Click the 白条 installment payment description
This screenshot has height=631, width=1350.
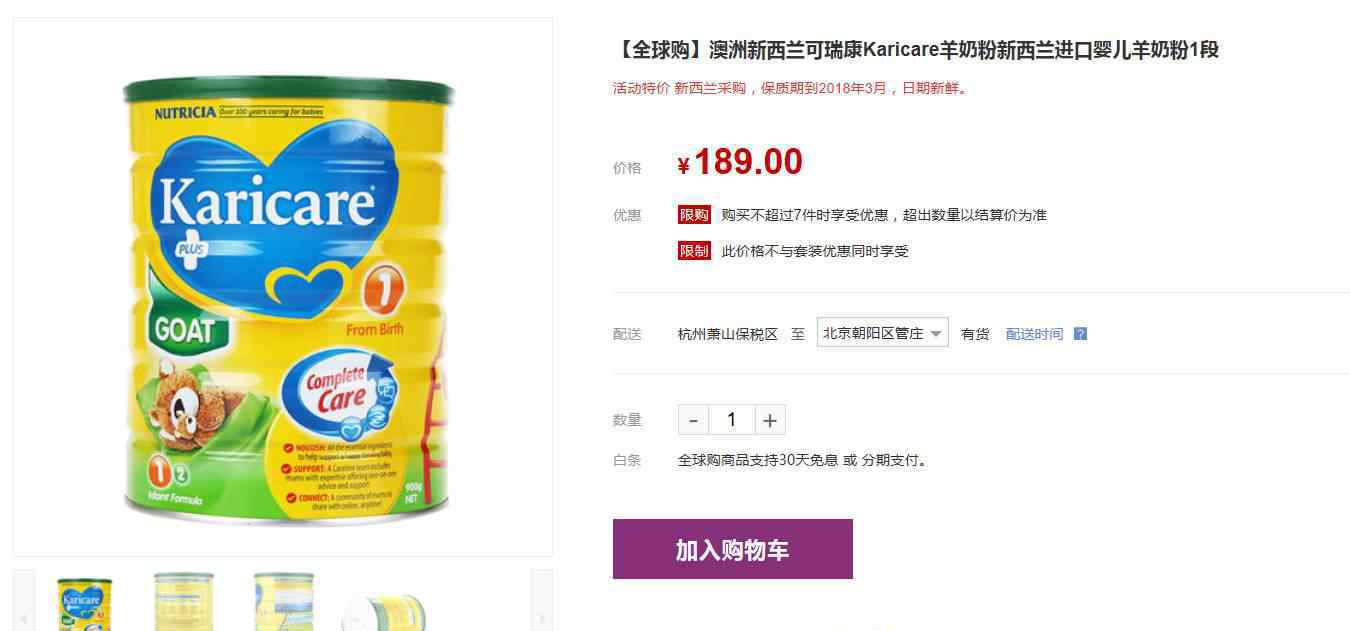tap(803, 461)
